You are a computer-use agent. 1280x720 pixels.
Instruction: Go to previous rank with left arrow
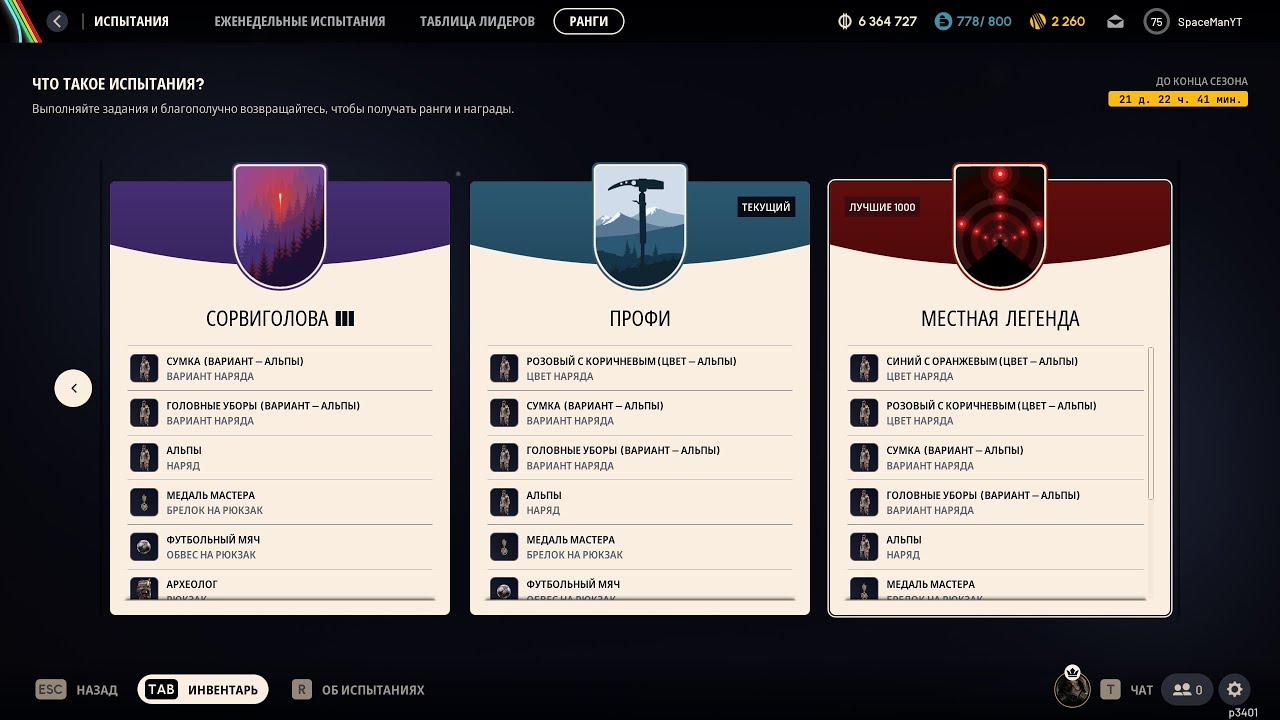(x=73, y=388)
